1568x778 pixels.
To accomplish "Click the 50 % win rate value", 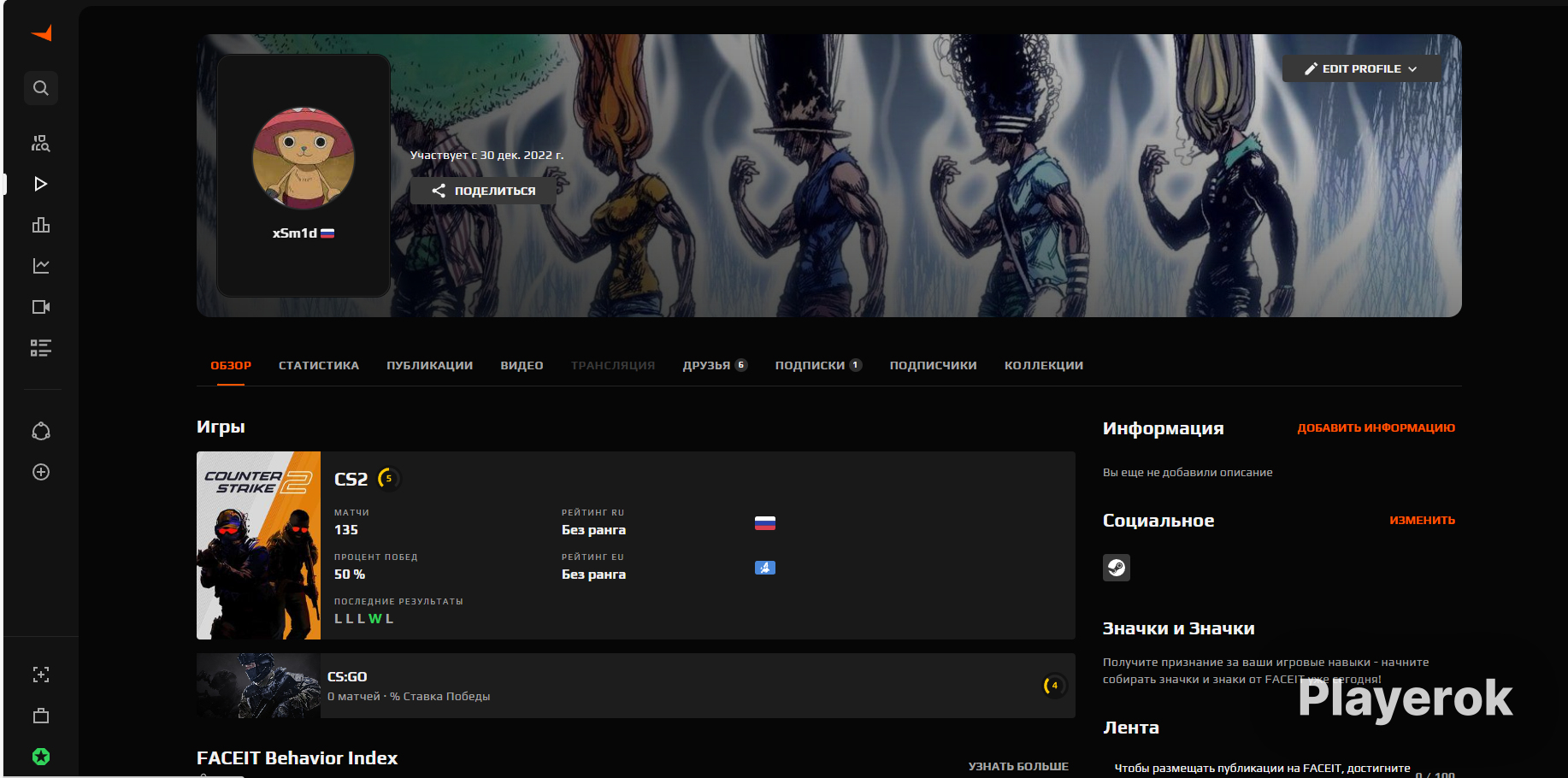I will point(350,575).
